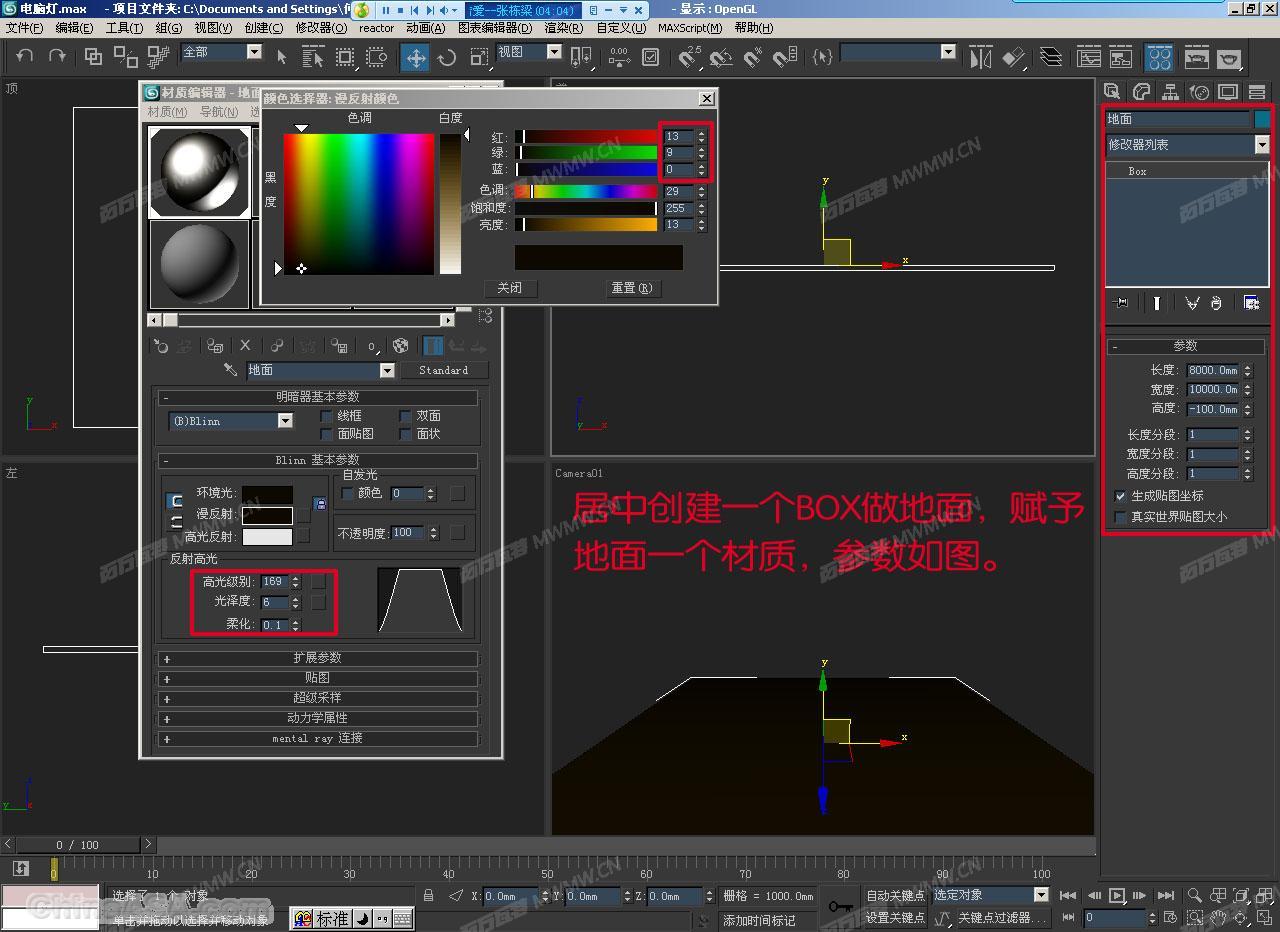Open Material Editor from main toolbar
The width and height of the screenshot is (1280, 932).
tap(1159, 57)
